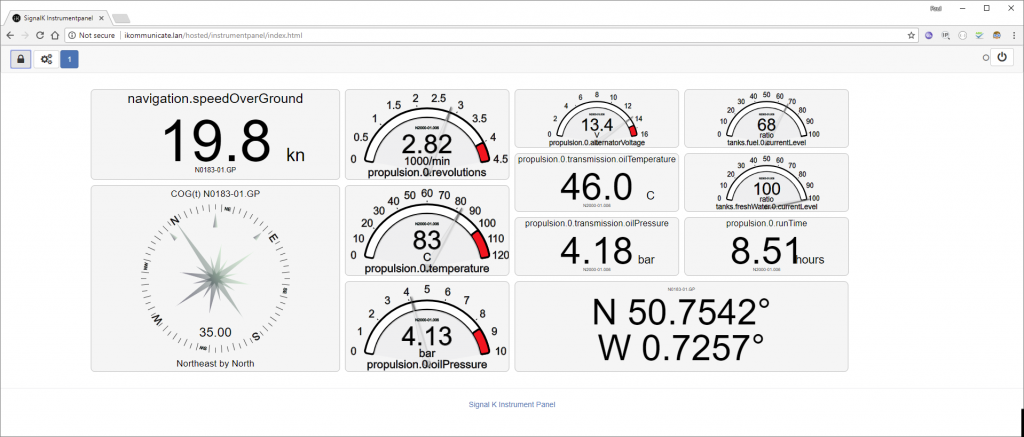Open the gears settings button
Screen dimensions: 1024x437
[x=46, y=59]
